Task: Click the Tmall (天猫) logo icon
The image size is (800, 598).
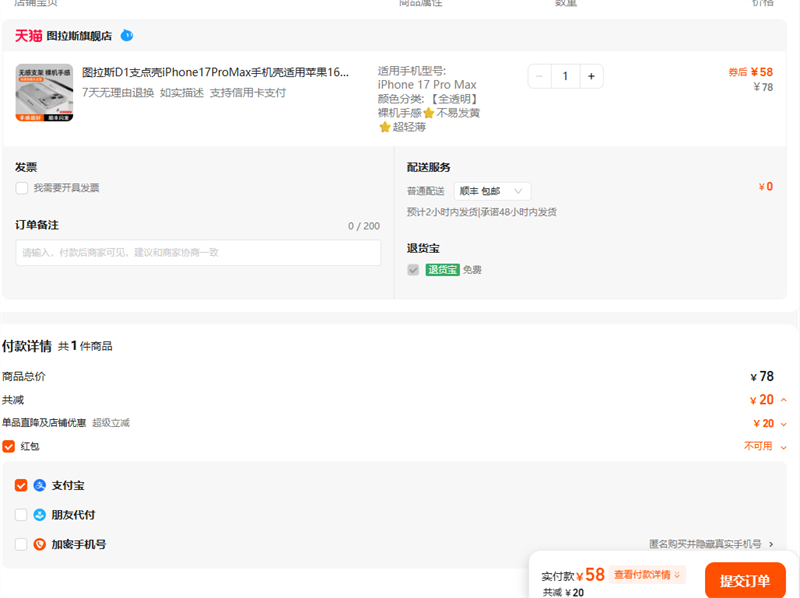Action: click(x=28, y=36)
